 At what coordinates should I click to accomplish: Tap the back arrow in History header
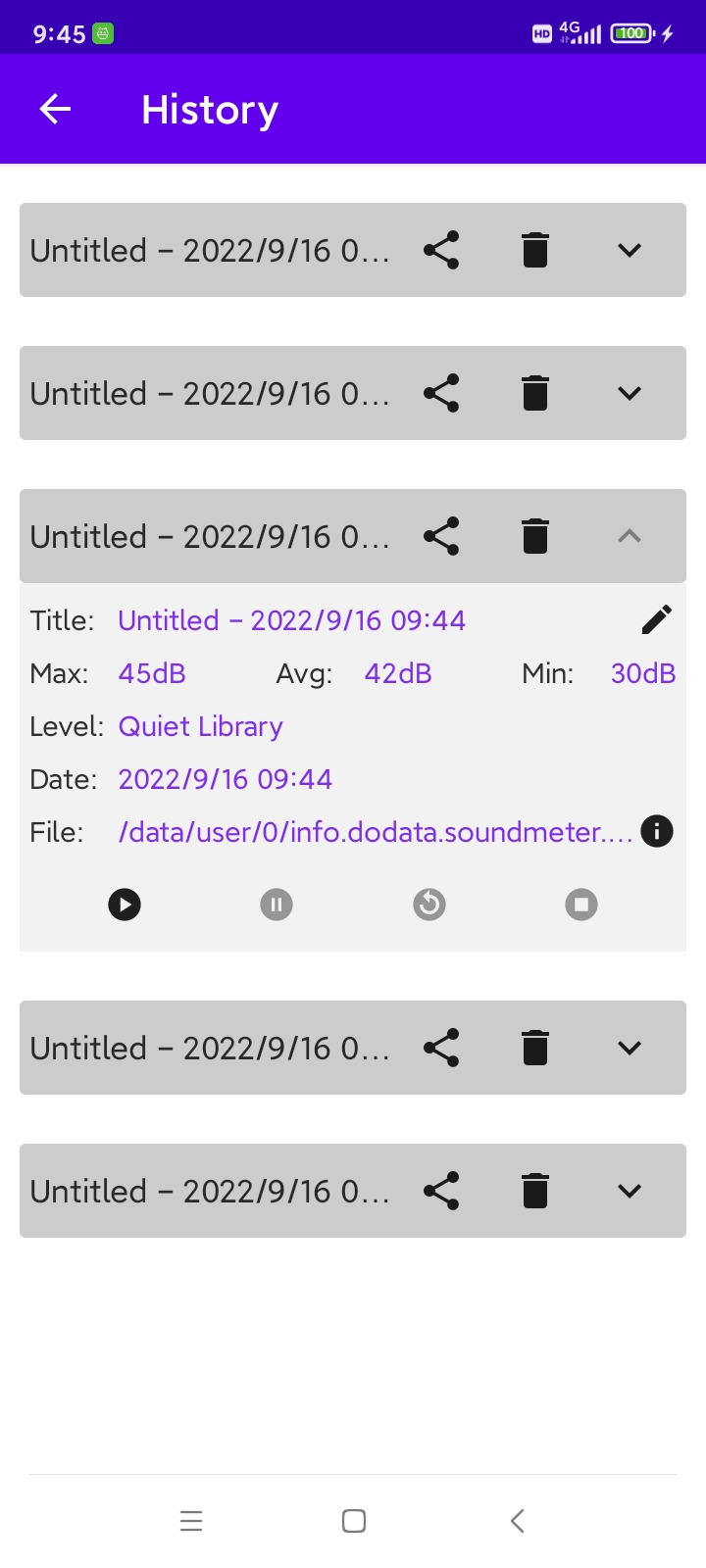55,109
